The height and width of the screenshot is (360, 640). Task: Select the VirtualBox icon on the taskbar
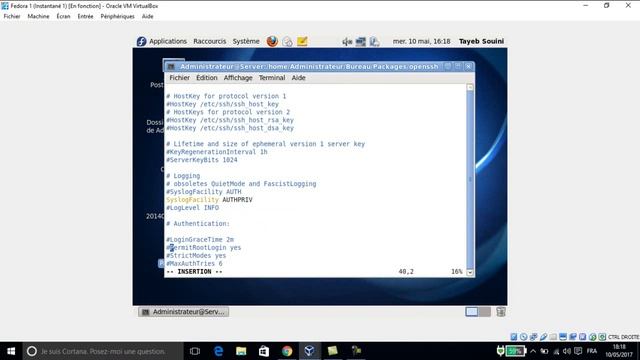point(309,351)
